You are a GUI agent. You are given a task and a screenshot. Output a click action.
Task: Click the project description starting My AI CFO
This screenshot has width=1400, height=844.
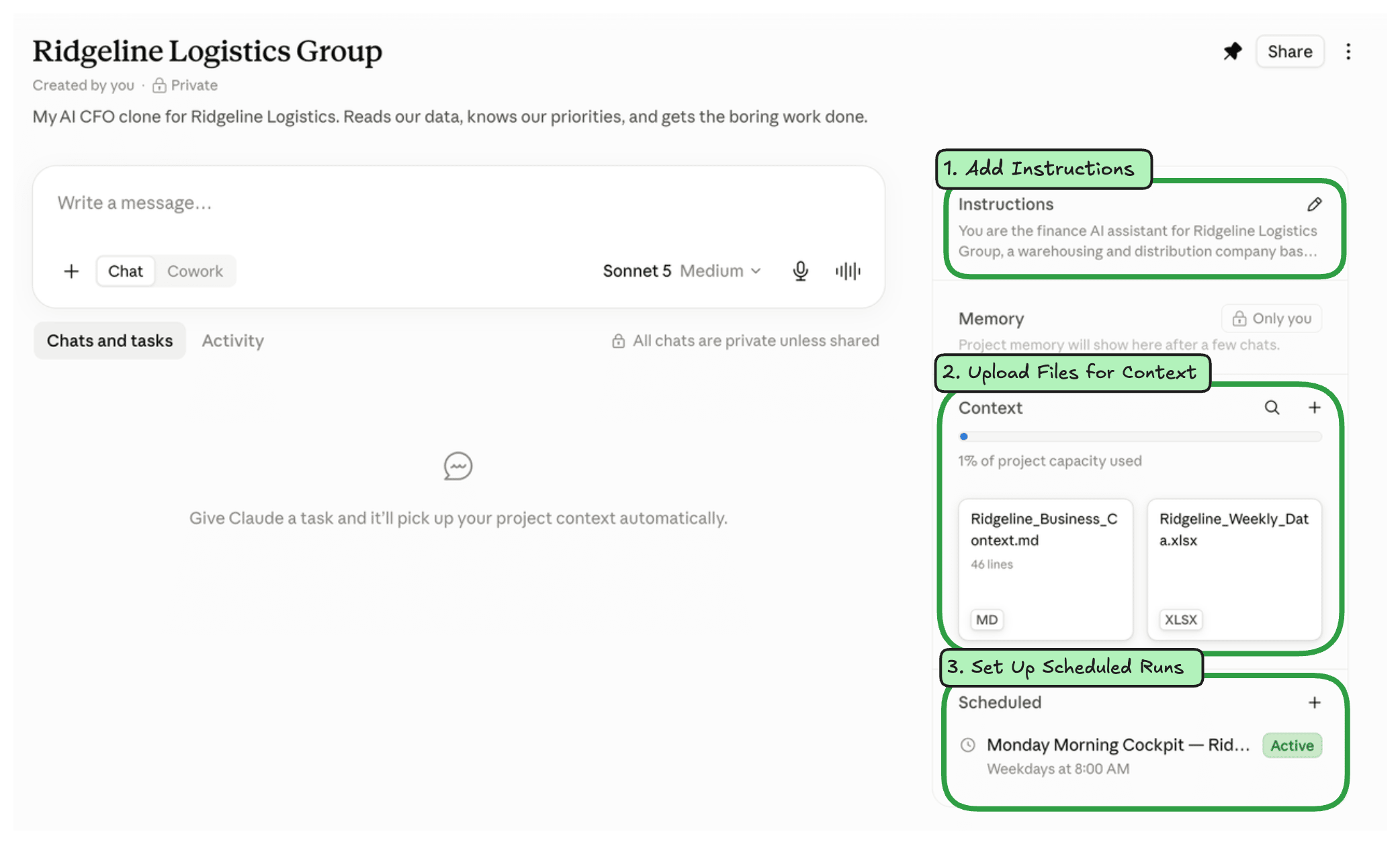coord(450,117)
